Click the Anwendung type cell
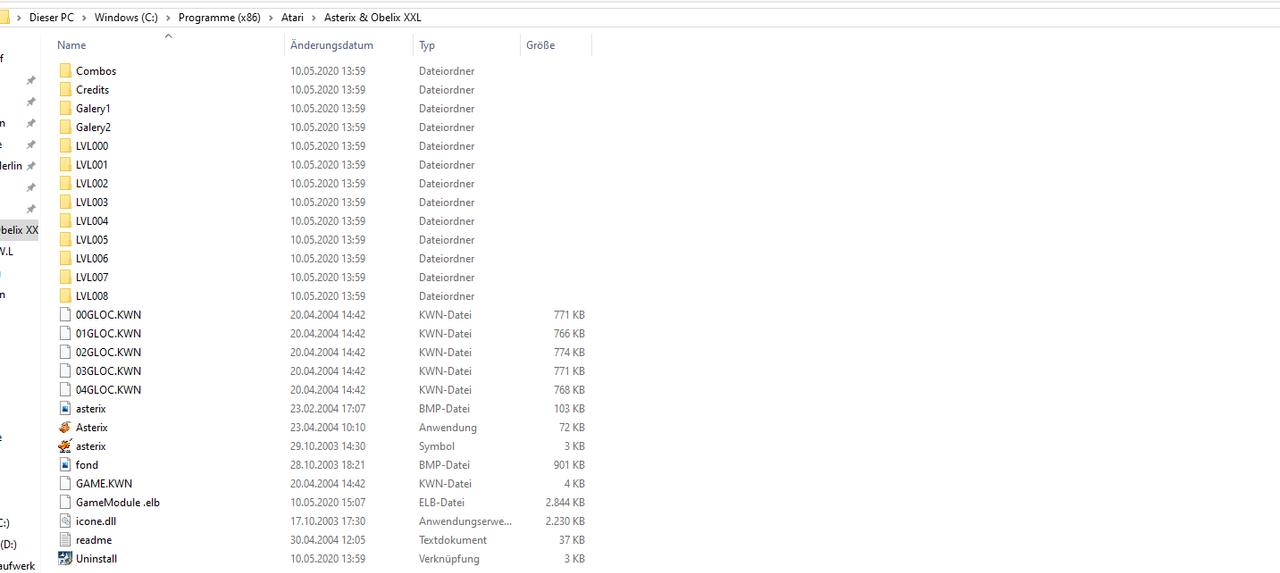Image resolution: width=1280 pixels, height=573 pixels. pos(448,427)
